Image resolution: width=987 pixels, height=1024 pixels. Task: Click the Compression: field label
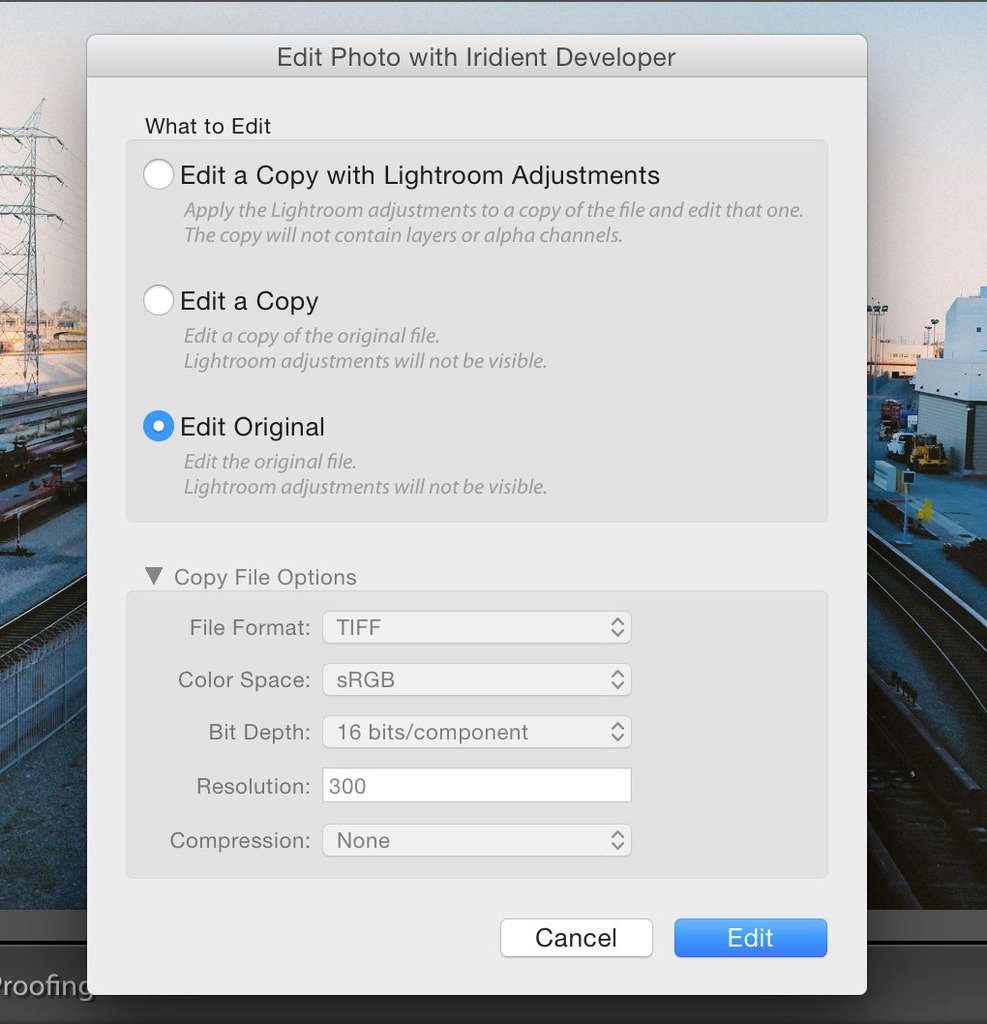tap(240, 840)
